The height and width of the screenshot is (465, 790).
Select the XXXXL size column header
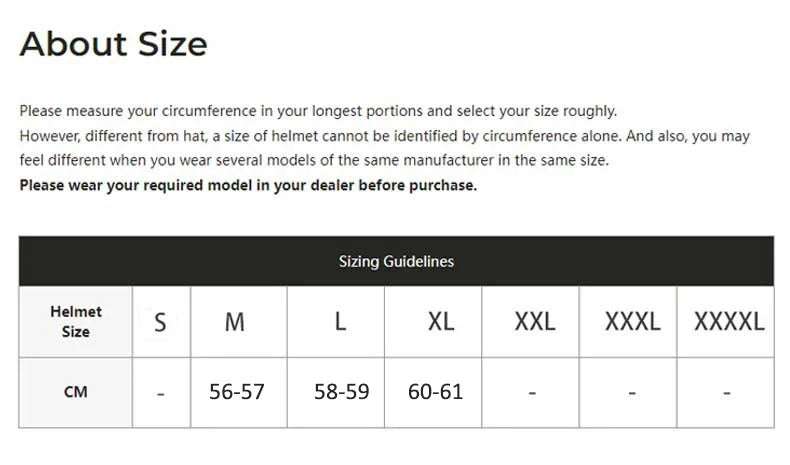(728, 322)
